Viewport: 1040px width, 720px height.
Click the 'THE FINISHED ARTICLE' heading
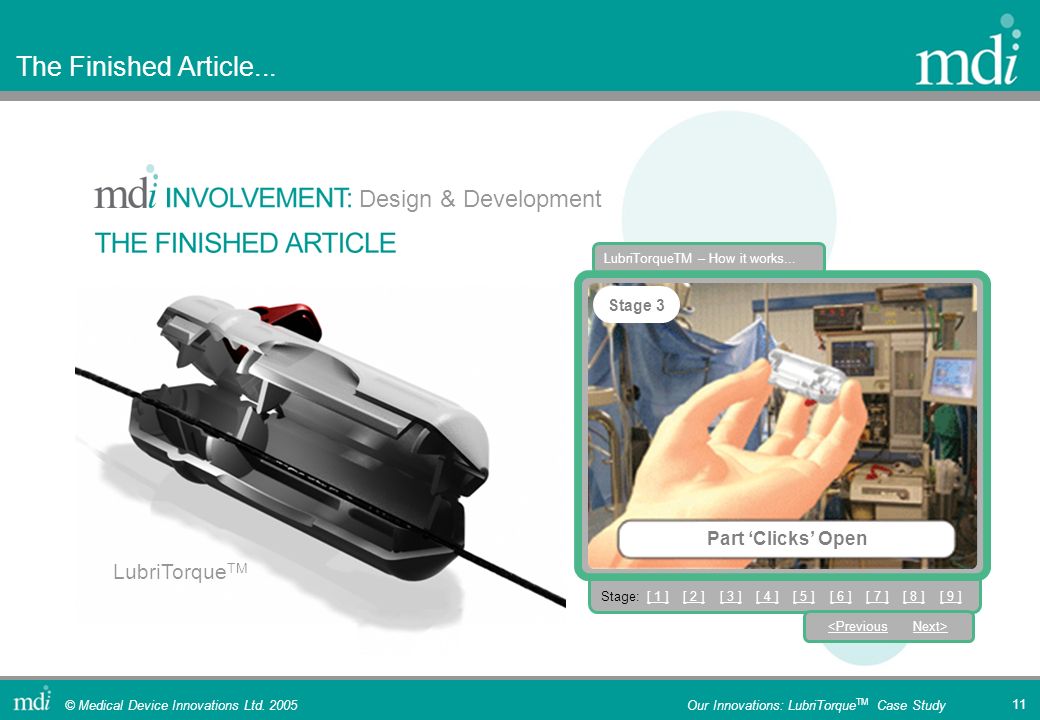[x=245, y=243]
